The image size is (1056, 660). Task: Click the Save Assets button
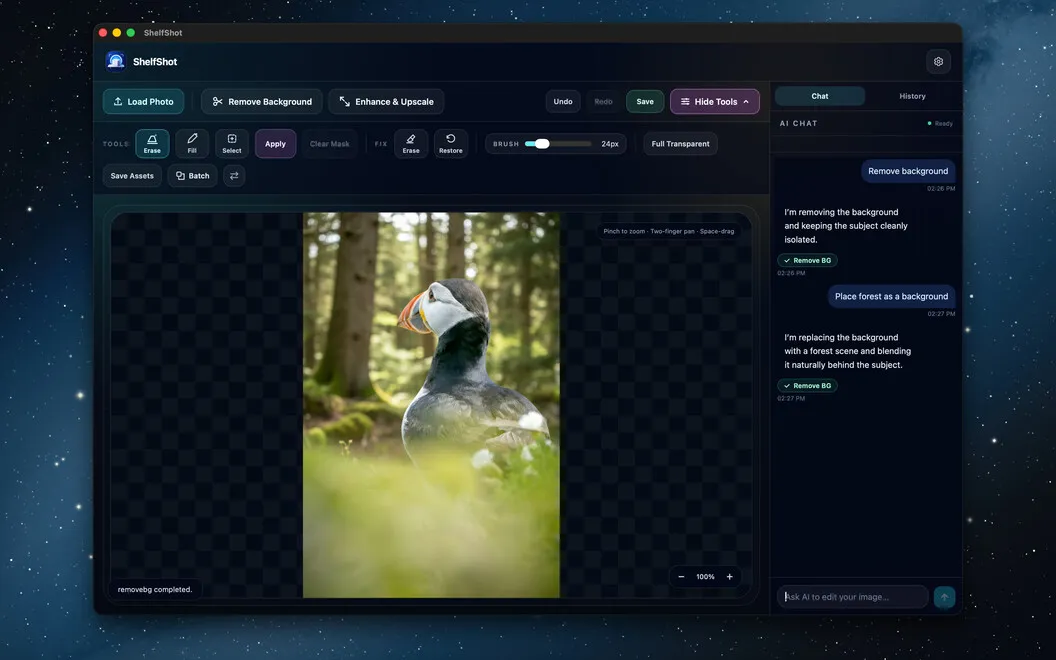pos(132,176)
